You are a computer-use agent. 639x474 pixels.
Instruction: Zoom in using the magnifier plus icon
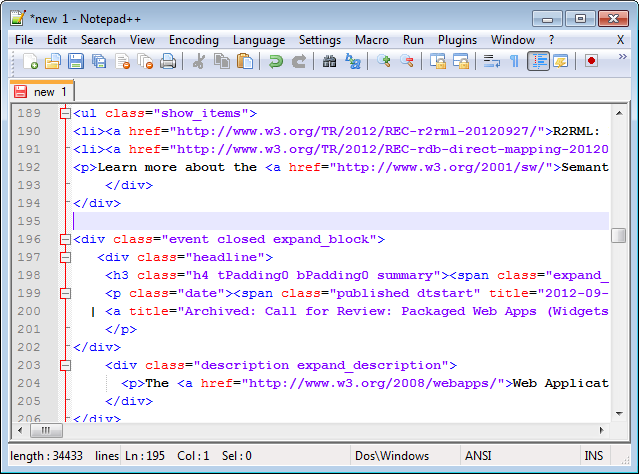pos(383,62)
